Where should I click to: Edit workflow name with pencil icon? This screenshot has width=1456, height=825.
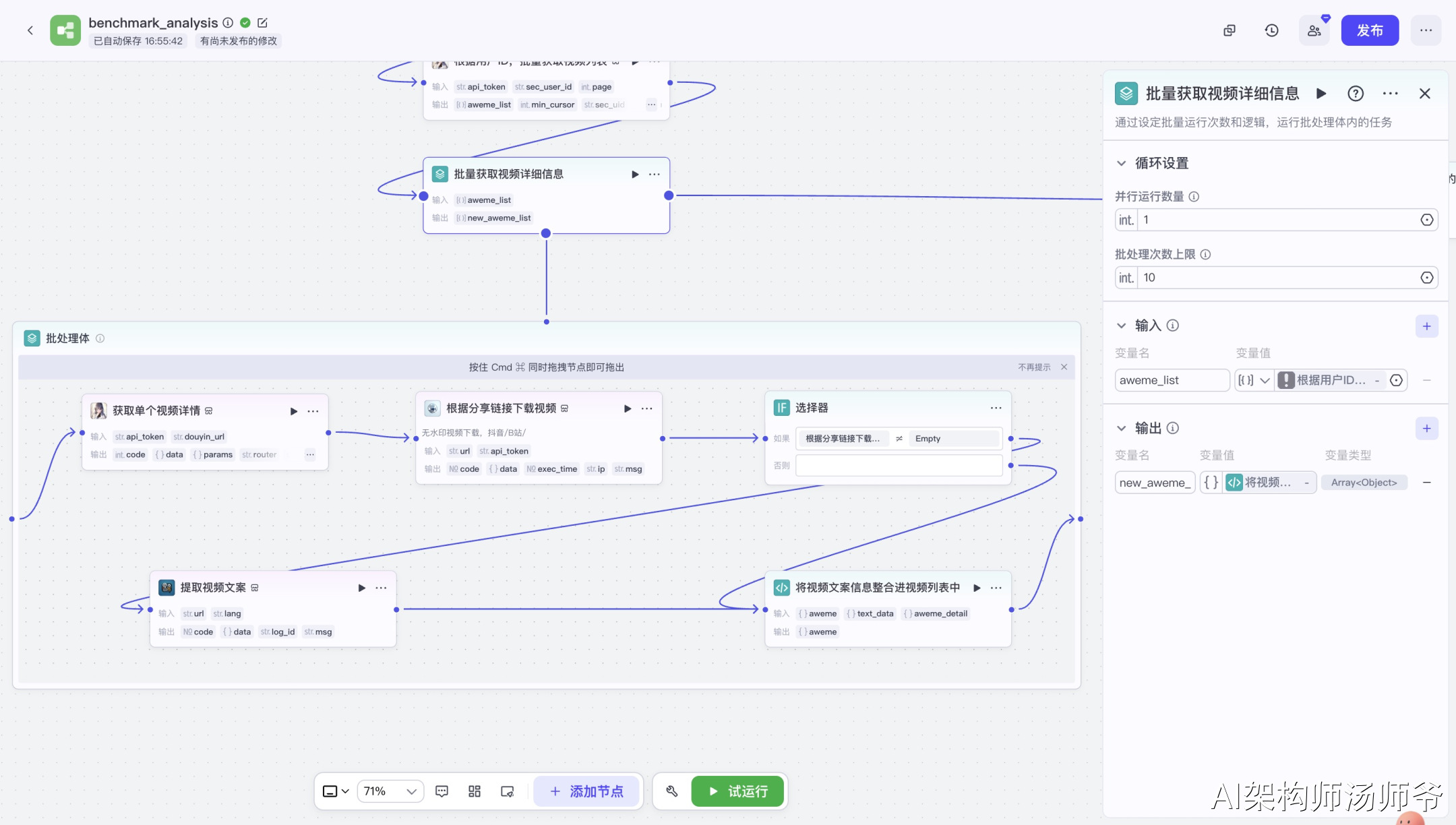click(x=263, y=23)
